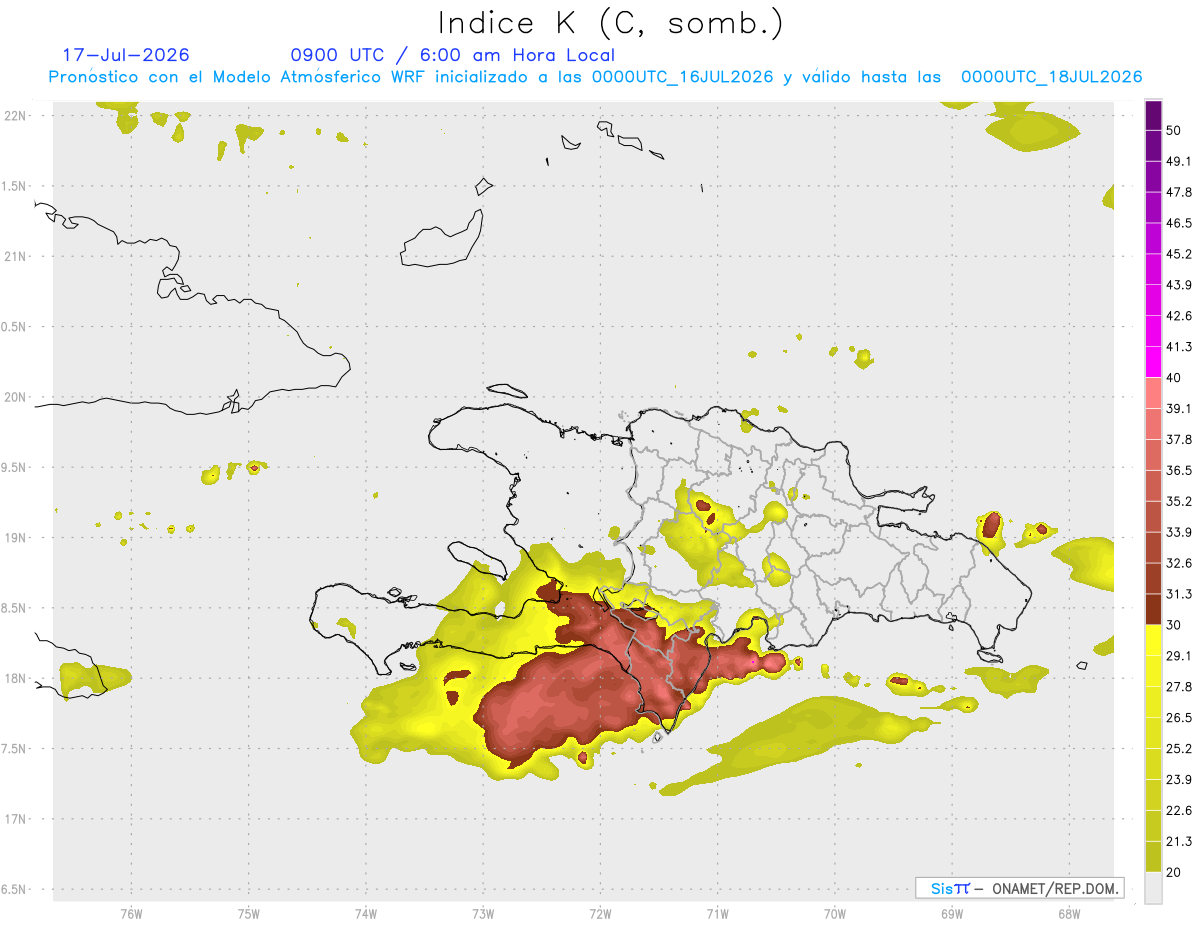Click the '74W' longitude label

[x=365, y=913]
